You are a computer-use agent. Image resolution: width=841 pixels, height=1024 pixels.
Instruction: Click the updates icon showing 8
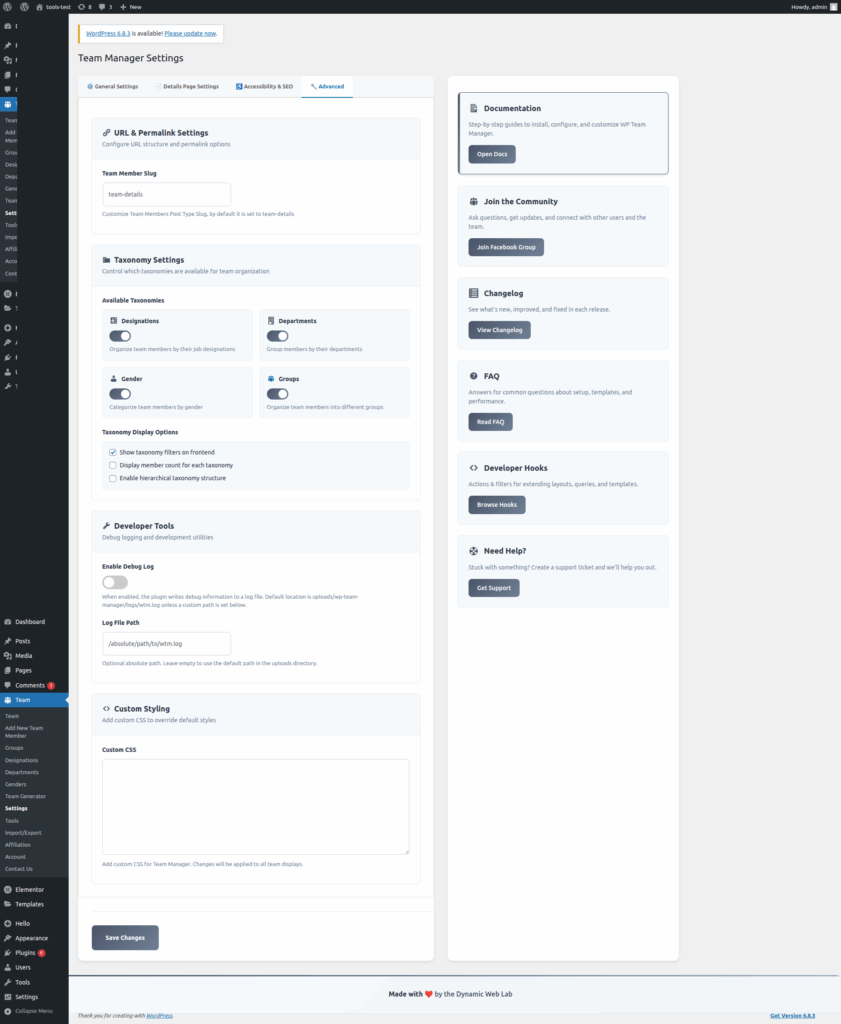point(81,7)
